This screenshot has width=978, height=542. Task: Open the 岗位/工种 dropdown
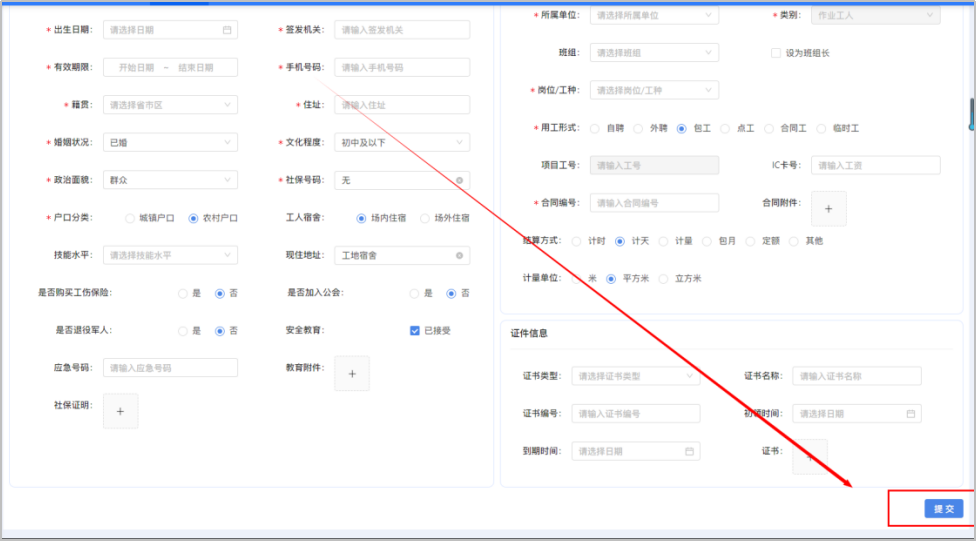point(653,90)
